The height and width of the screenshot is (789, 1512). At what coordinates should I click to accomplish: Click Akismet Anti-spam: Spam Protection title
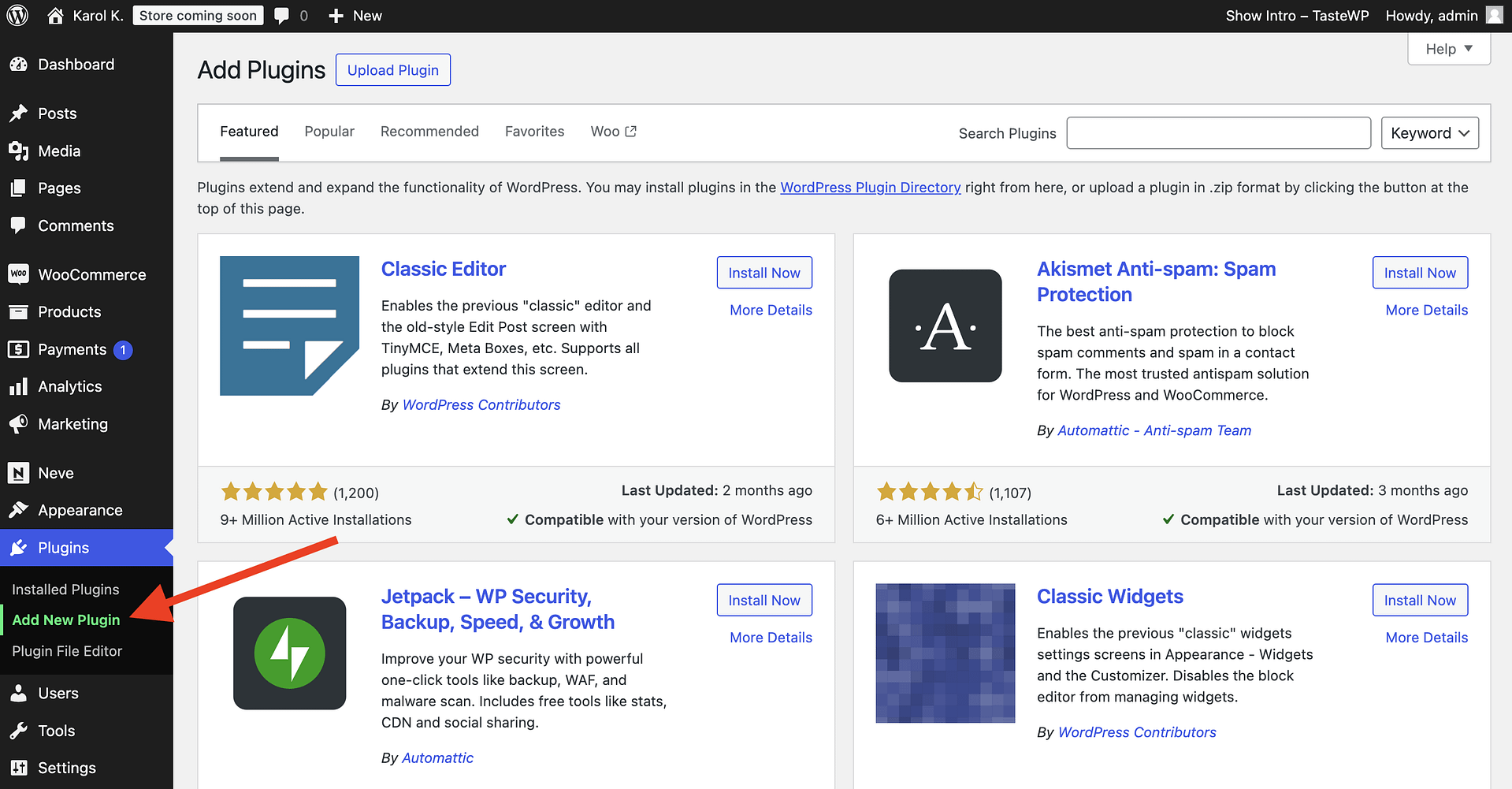point(1156,281)
